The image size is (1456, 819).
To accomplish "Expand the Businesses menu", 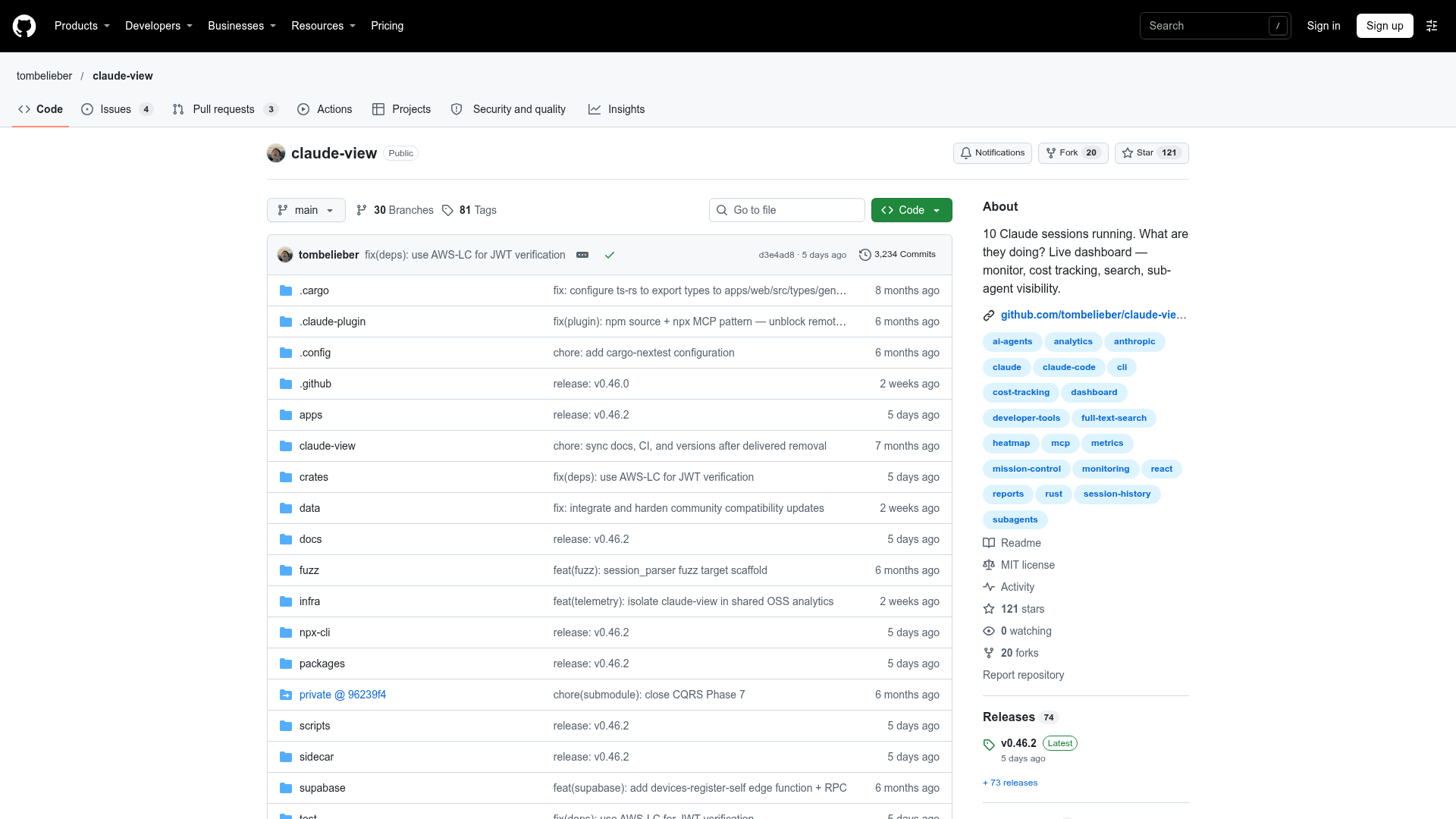I will [242, 26].
